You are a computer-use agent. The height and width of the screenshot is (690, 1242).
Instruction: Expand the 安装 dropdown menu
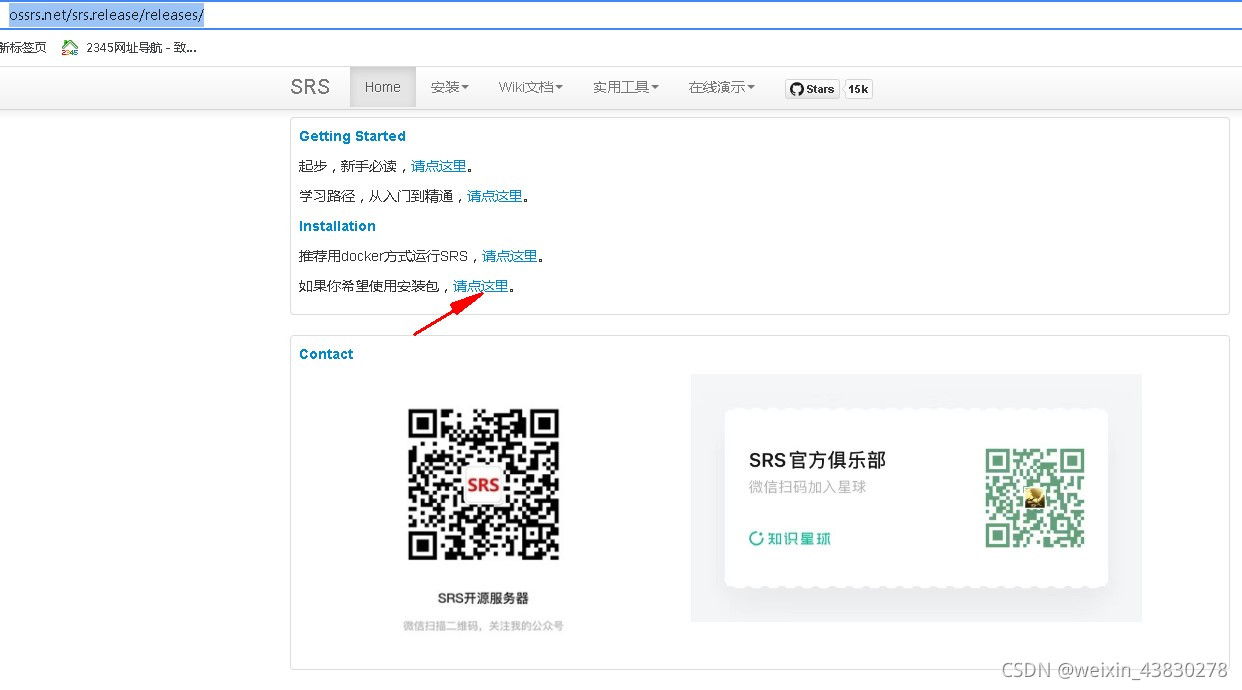click(x=450, y=87)
